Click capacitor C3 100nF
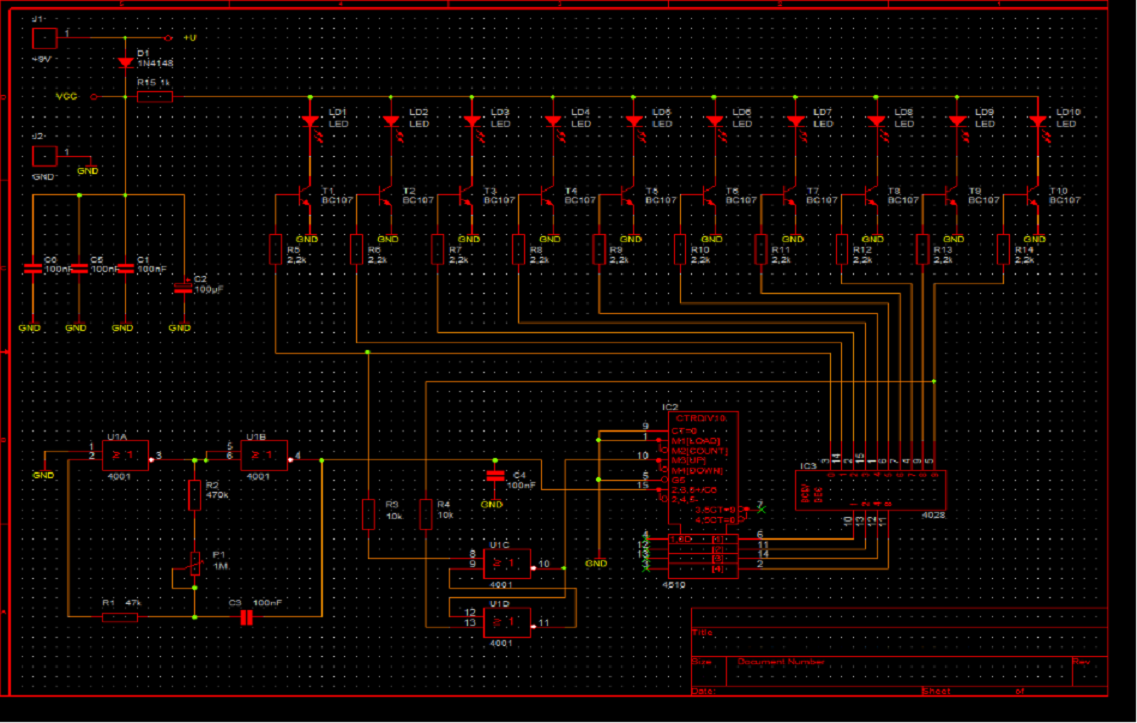 click(247, 618)
